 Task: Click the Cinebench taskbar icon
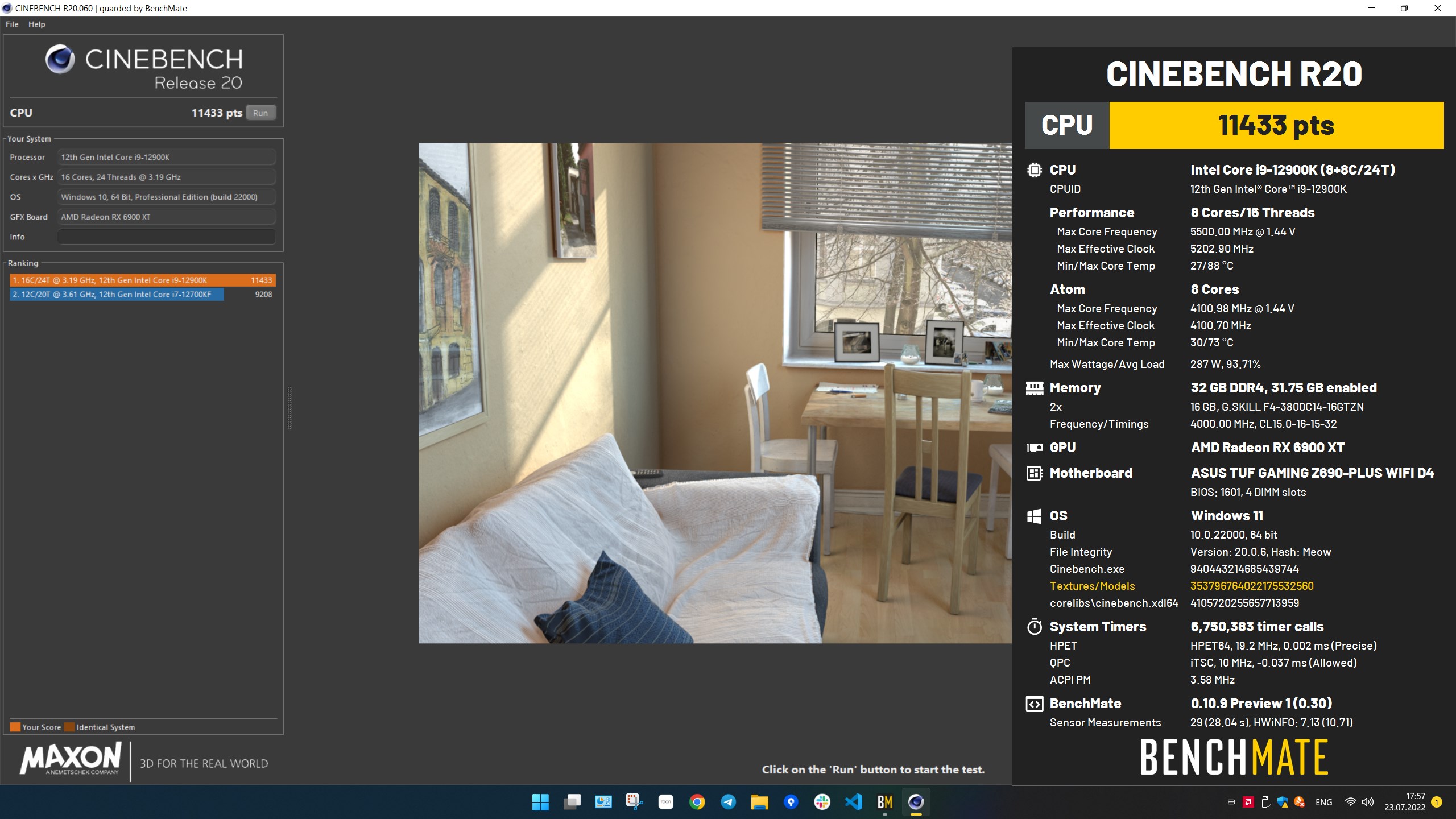tap(916, 802)
